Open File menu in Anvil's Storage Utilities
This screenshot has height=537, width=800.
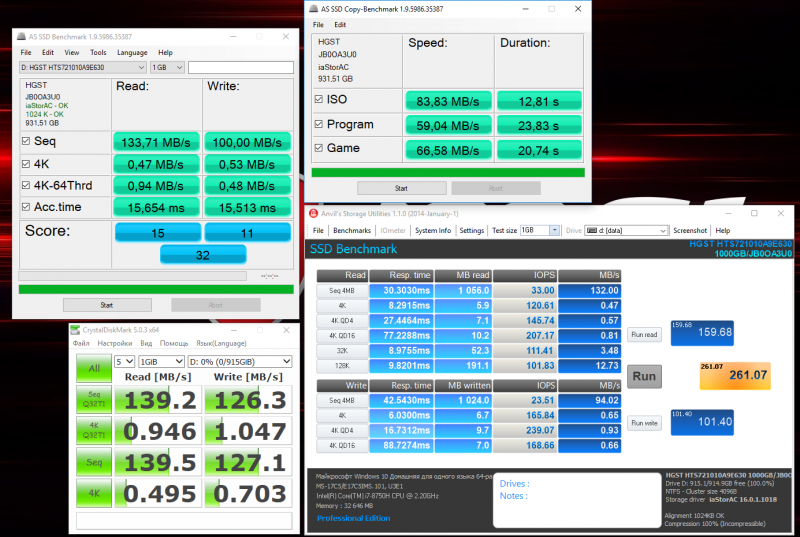318,231
